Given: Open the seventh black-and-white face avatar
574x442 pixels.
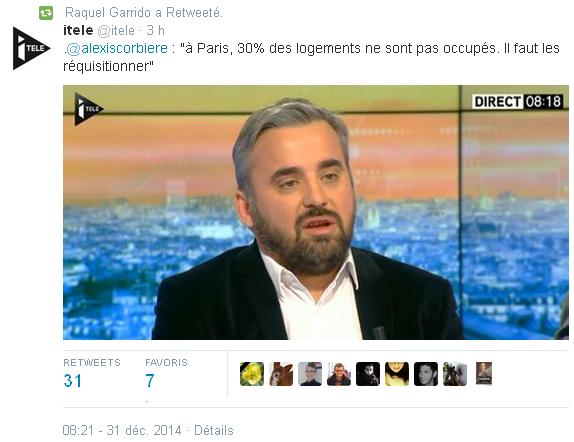Looking at the screenshot, I should coord(426,374).
